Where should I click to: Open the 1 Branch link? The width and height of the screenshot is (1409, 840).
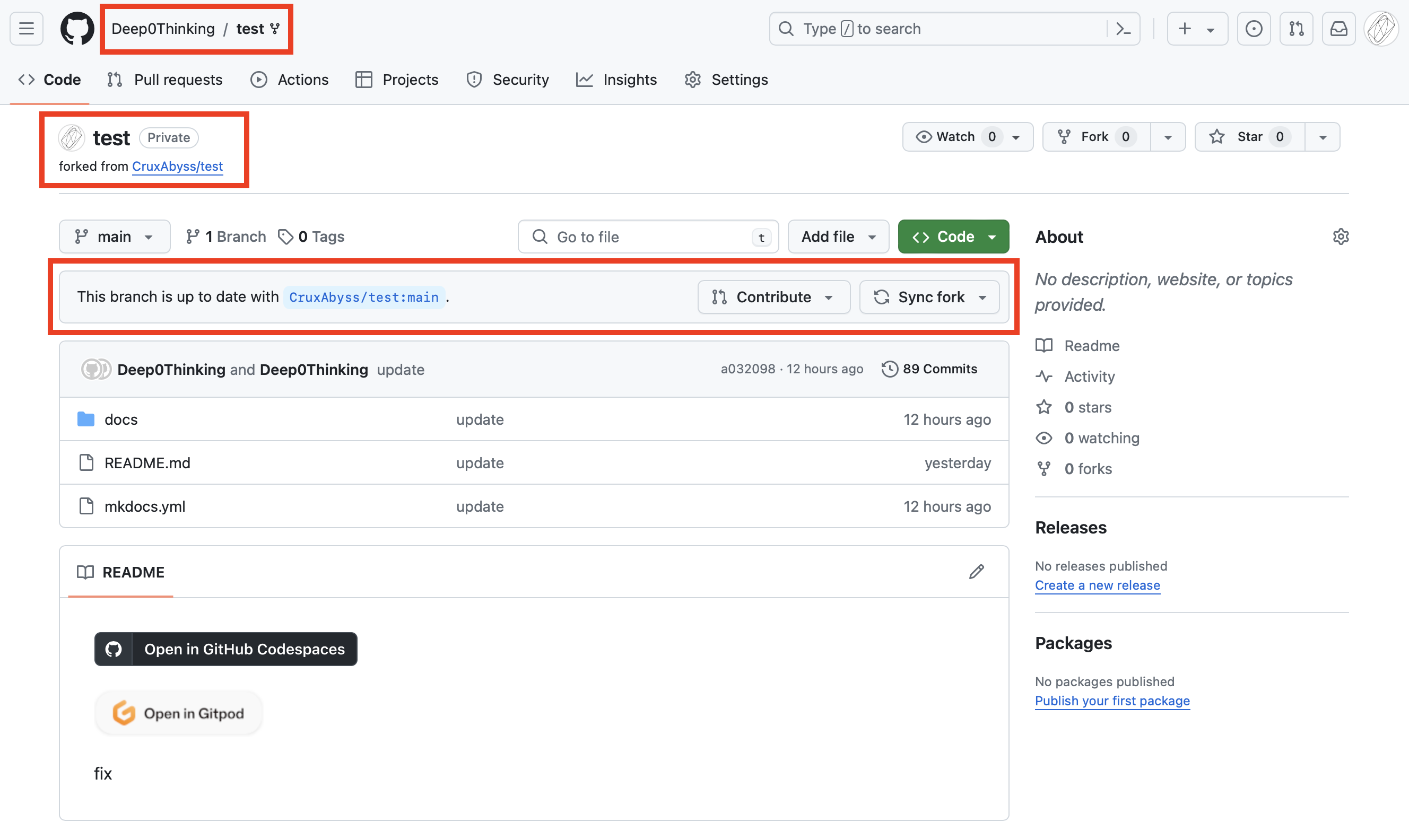pos(226,237)
